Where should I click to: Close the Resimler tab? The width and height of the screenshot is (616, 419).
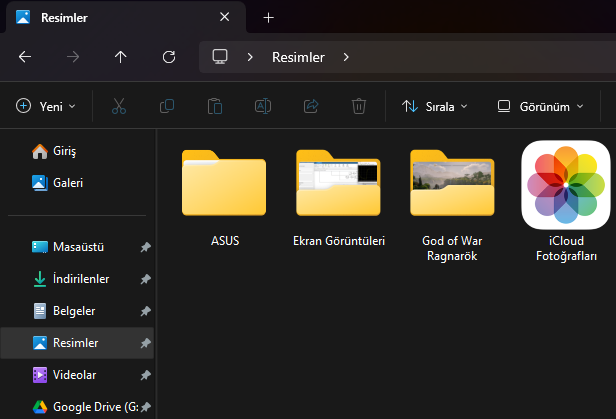[224, 17]
